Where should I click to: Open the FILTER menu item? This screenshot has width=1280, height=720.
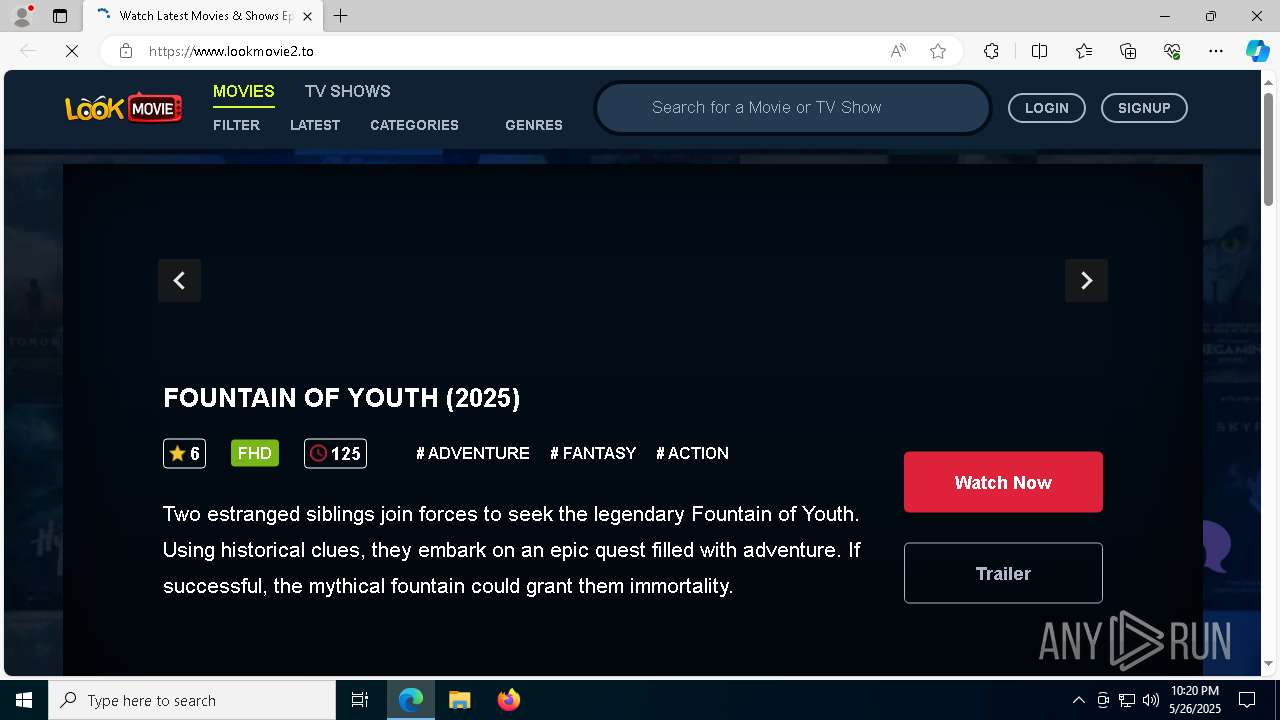pos(236,125)
